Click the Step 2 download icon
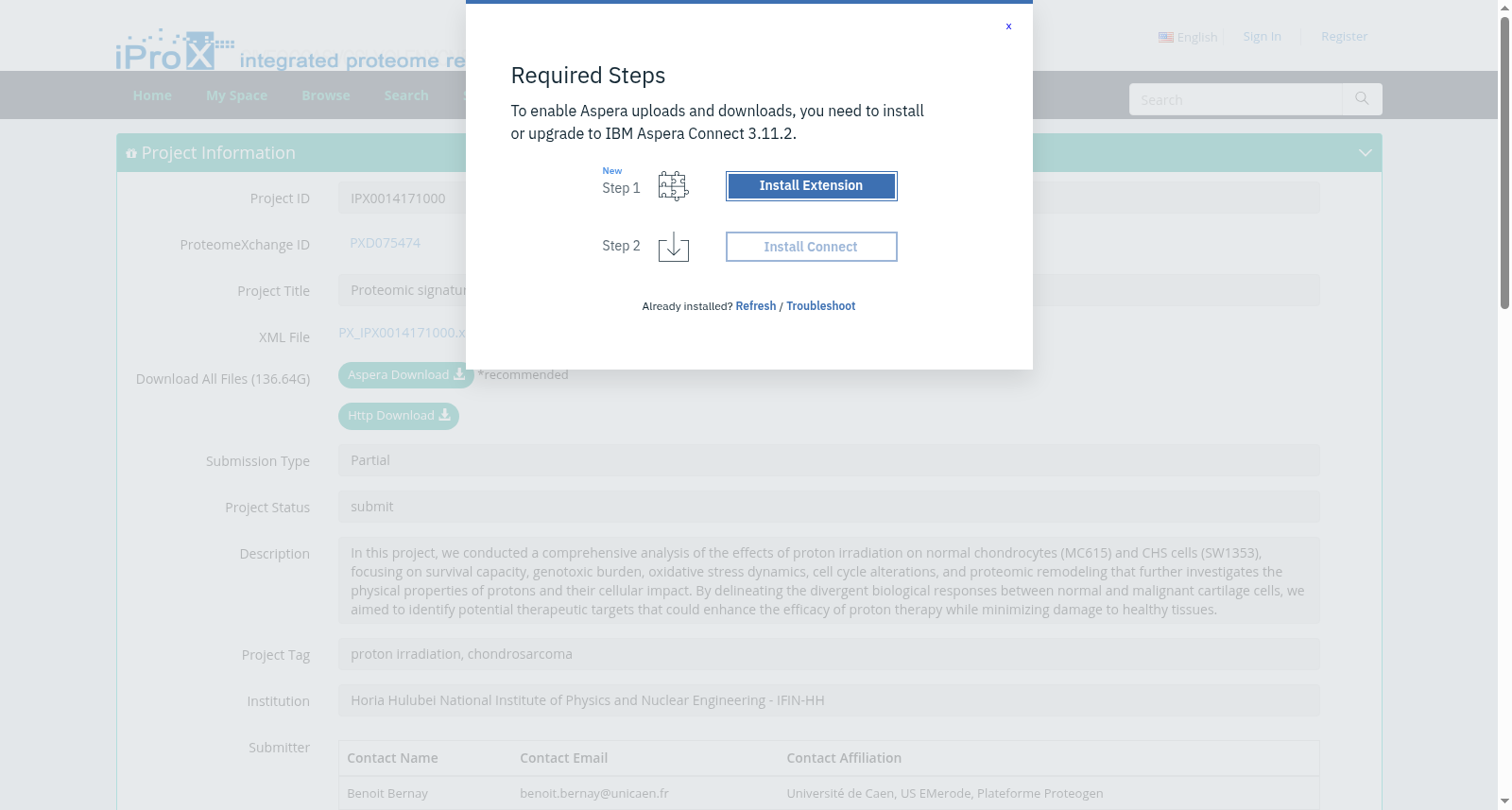The width and height of the screenshot is (1512, 810). [x=673, y=247]
